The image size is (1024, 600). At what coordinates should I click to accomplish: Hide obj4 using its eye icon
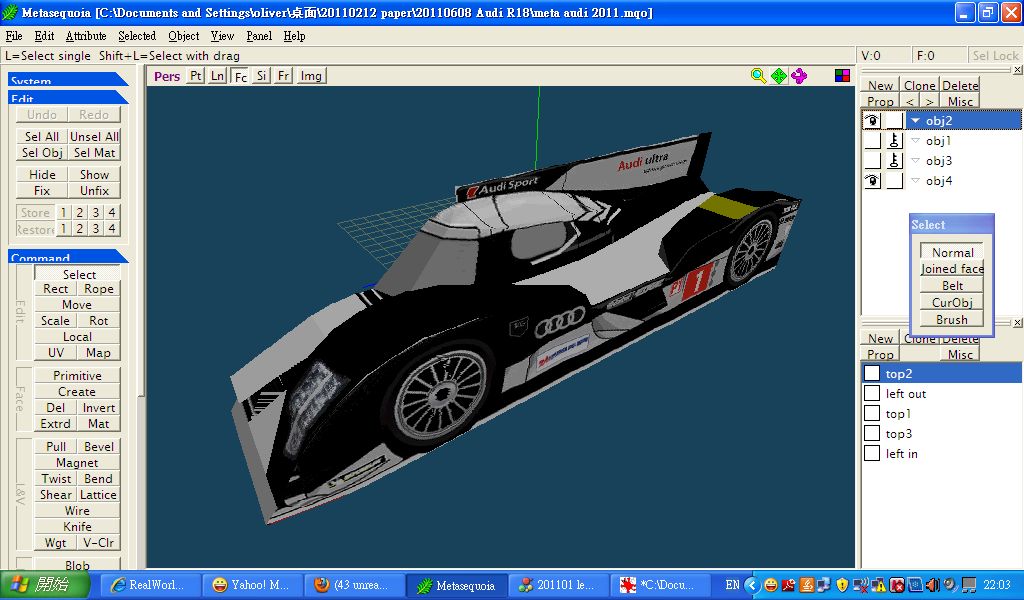pyautogui.click(x=872, y=181)
